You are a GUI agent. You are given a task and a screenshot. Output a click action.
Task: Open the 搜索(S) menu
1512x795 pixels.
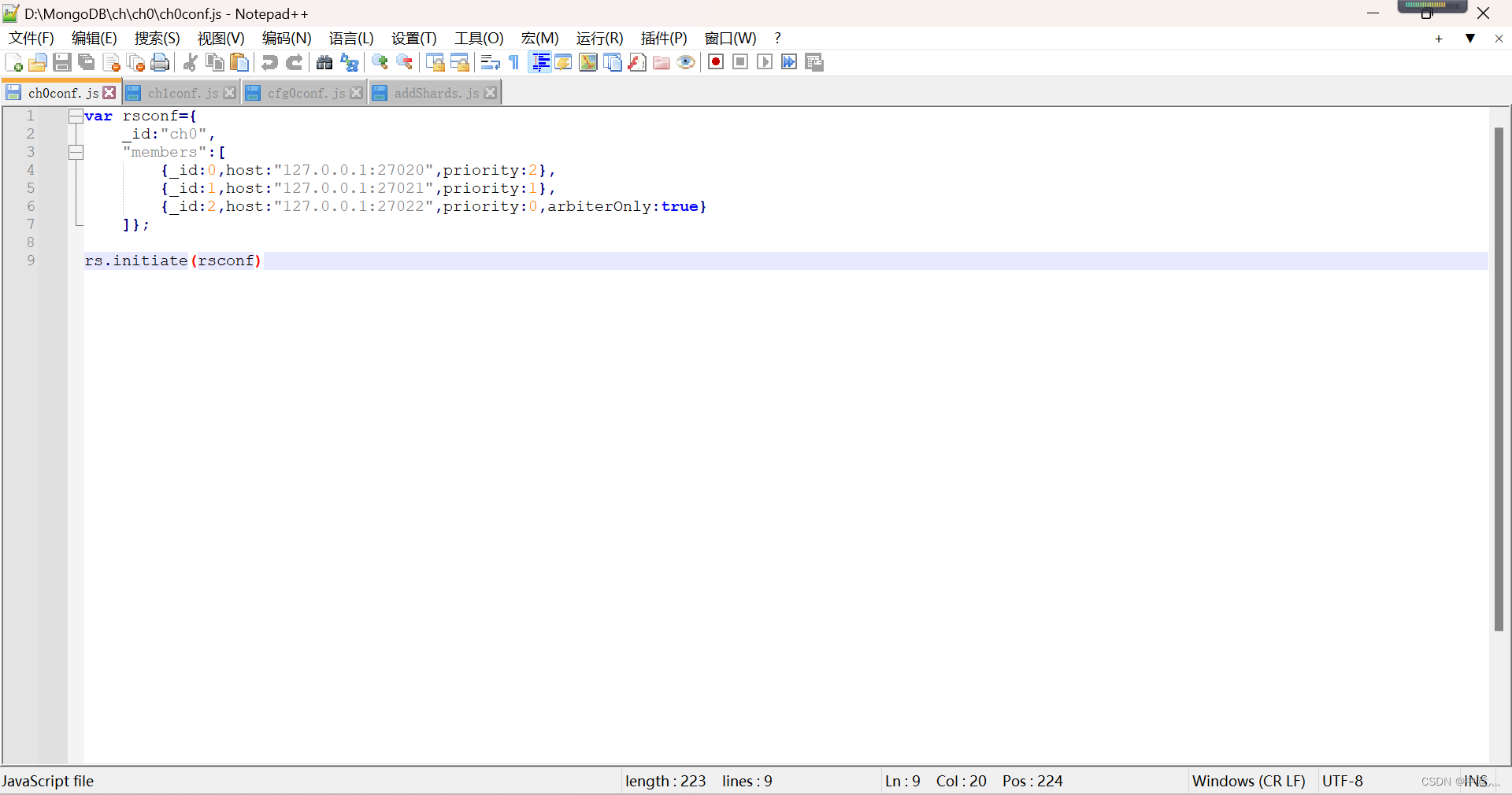[x=157, y=39]
